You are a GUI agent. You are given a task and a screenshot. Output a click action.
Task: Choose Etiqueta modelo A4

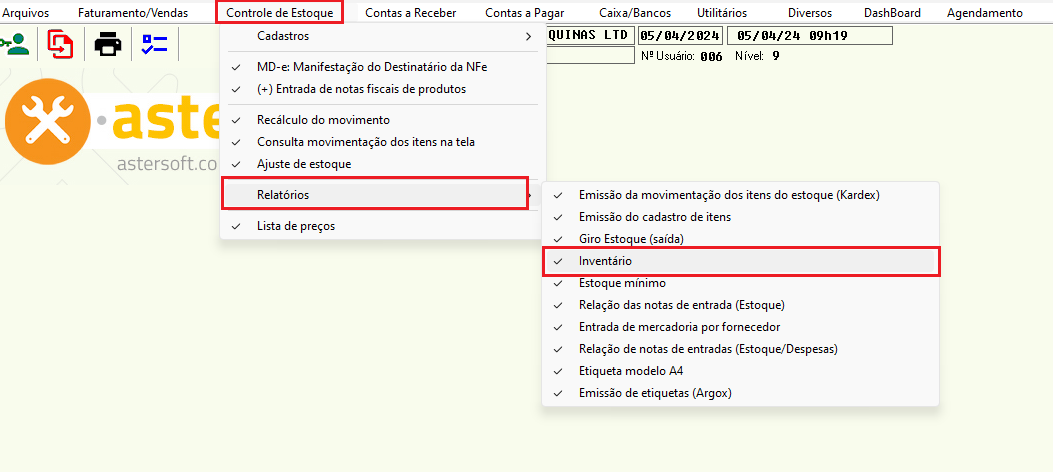[x=741, y=371]
